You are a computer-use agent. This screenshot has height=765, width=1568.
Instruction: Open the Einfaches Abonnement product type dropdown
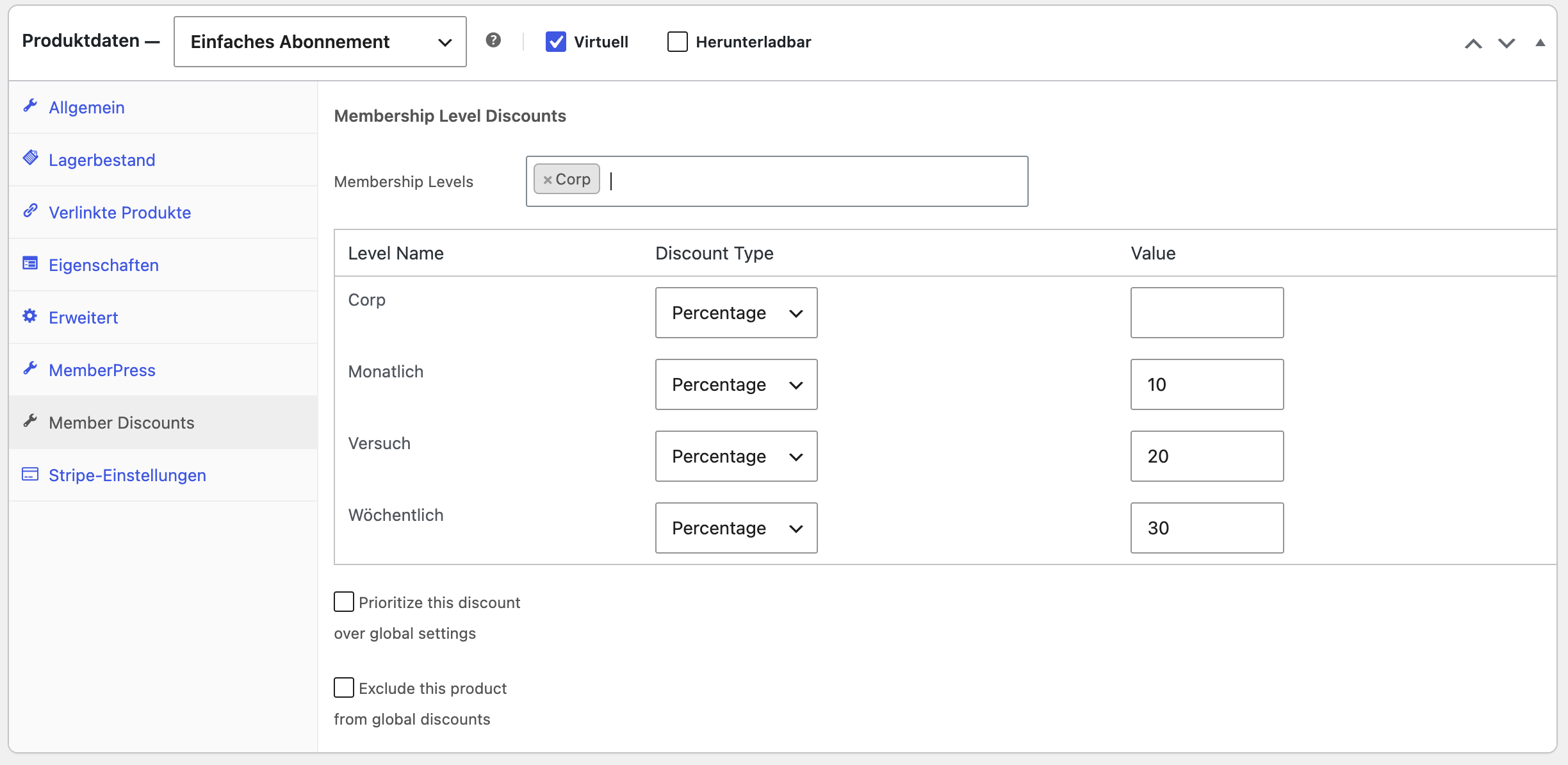tap(320, 42)
